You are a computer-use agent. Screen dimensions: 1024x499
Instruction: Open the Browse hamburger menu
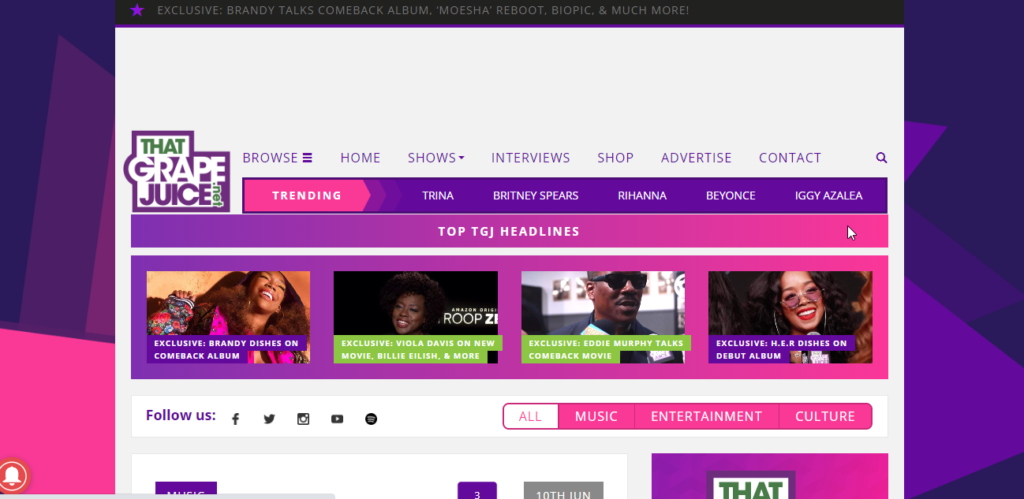(277, 157)
